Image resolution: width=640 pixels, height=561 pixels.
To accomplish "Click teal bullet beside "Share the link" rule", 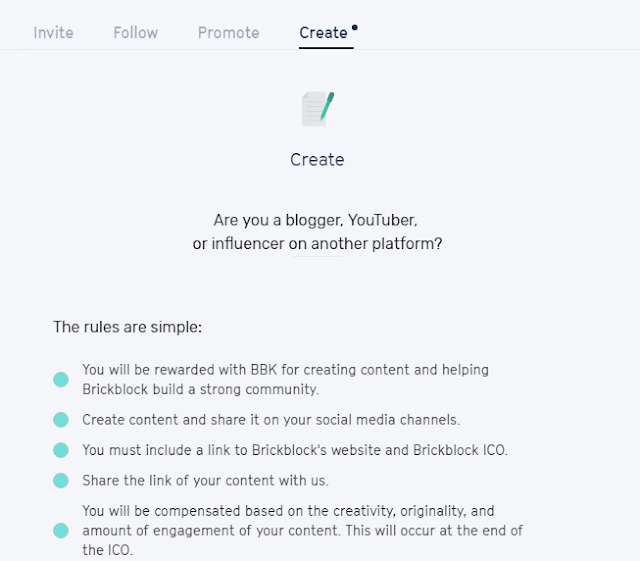I will [x=61, y=481].
